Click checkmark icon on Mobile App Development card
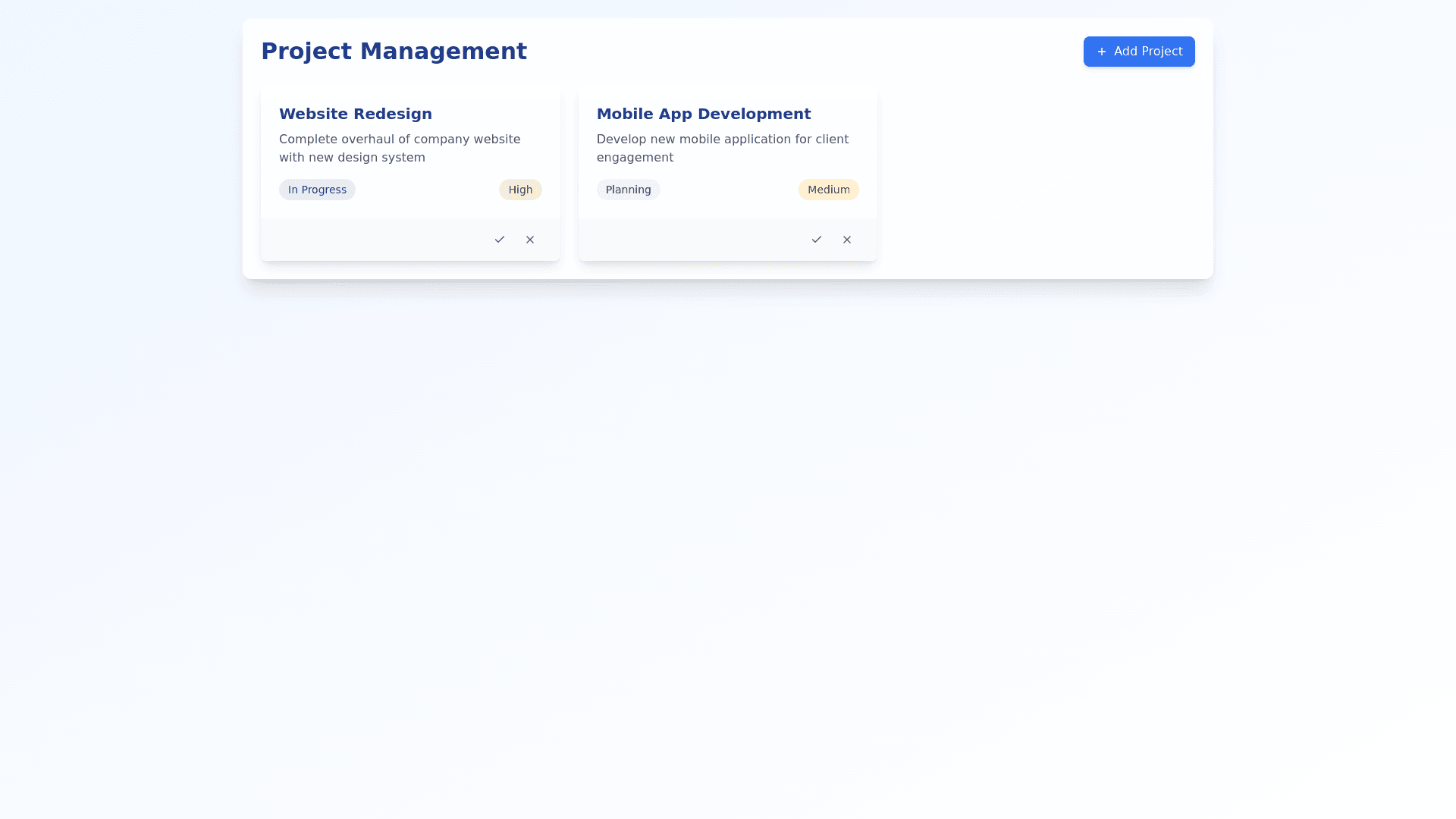This screenshot has width=1456, height=819. (817, 240)
